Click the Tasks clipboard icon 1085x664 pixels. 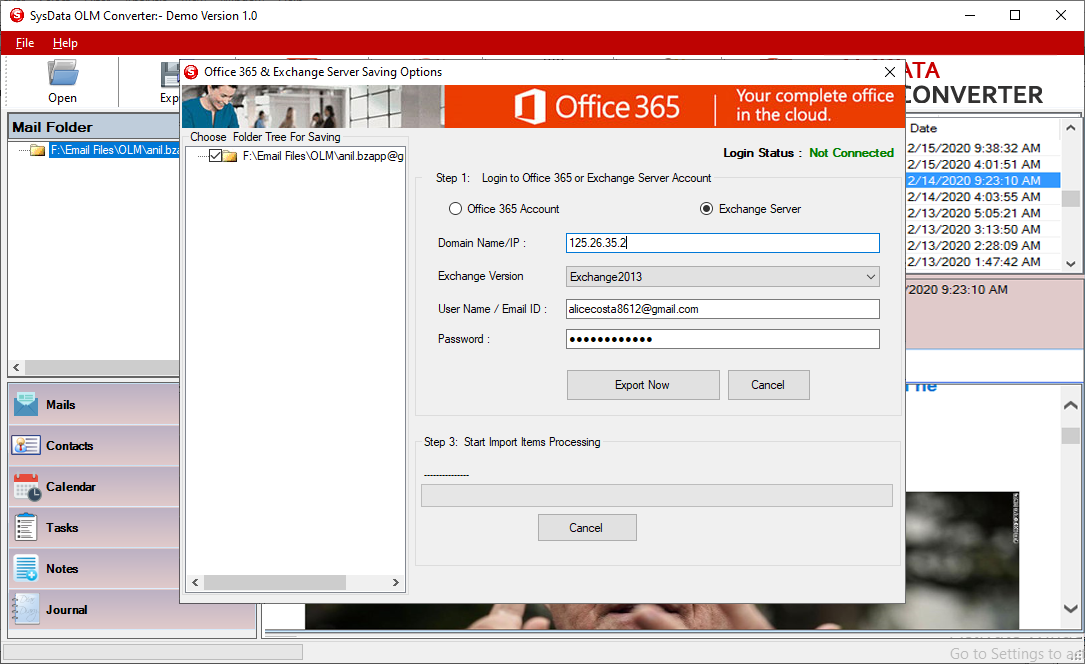(x=26, y=528)
